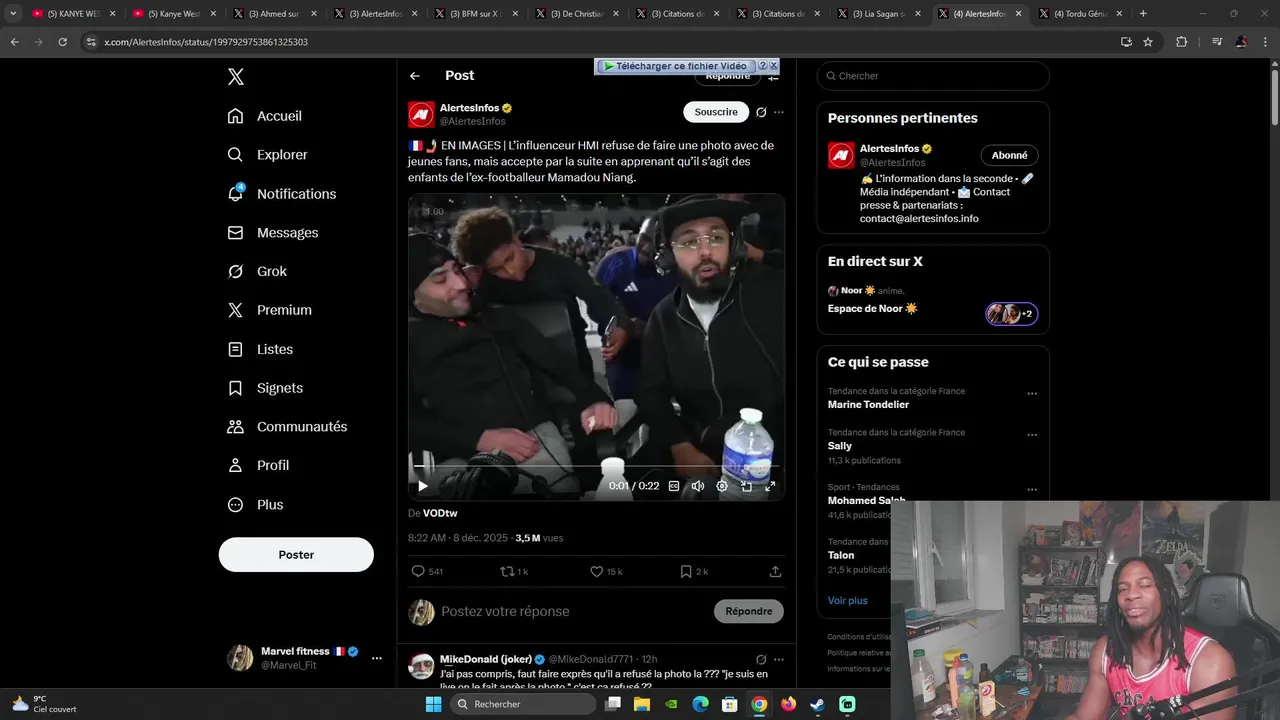
Task: Open MikeDonald (joker) profile name
Action: [x=486, y=659]
